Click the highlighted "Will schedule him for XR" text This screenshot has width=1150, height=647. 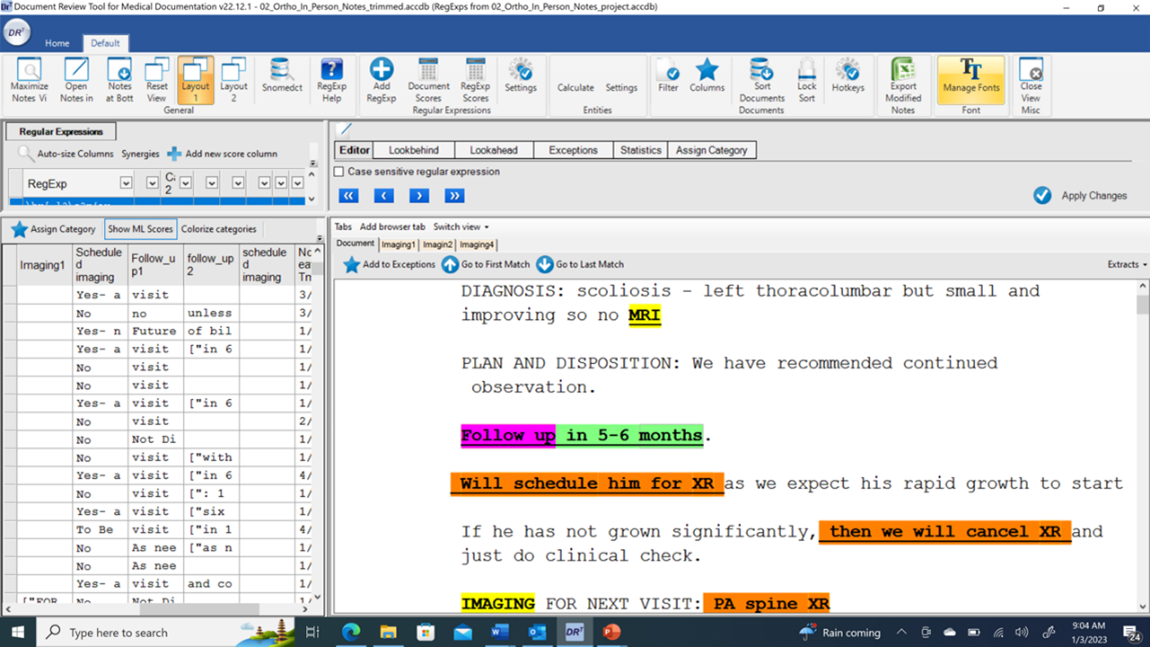(587, 483)
